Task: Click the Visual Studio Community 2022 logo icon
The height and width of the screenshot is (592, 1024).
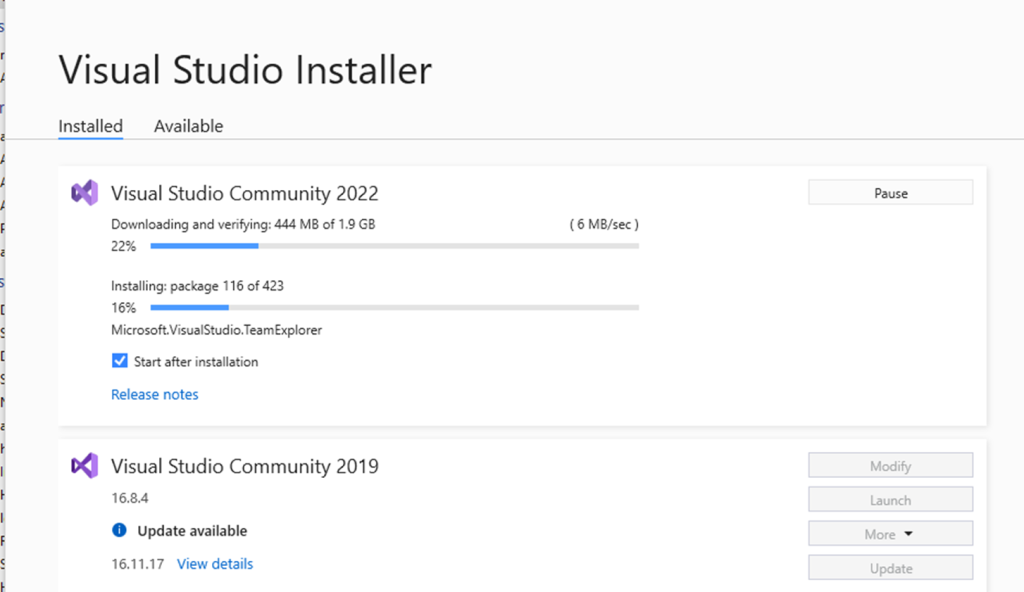Action: tap(84, 193)
